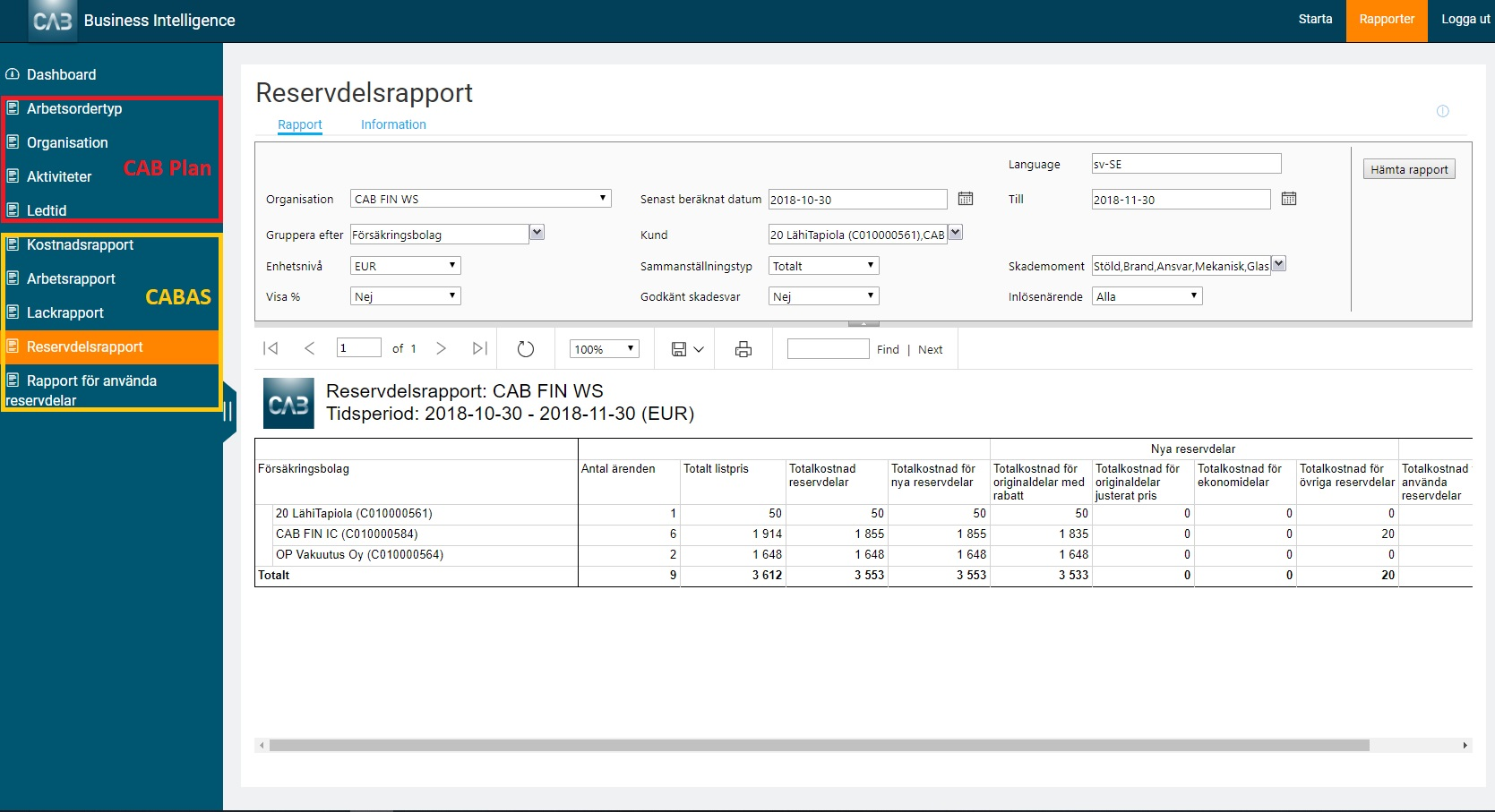Click the Language input field sv-SE
This screenshot has width=1495, height=812.
tap(1186, 164)
